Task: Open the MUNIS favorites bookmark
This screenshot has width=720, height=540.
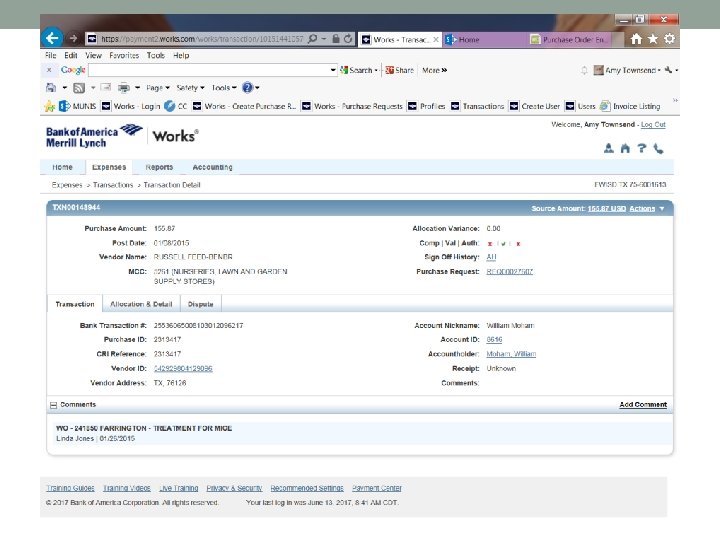Action: click(x=78, y=106)
